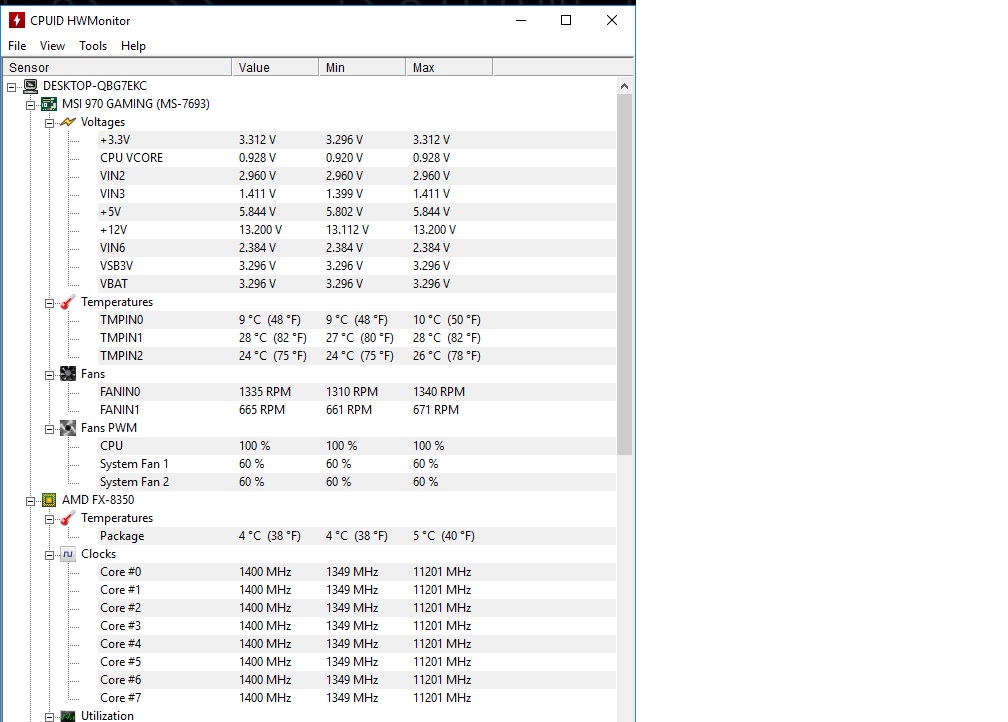Image resolution: width=1008 pixels, height=722 pixels.
Task: Click the Fans PWM fan icon
Action: [68, 428]
